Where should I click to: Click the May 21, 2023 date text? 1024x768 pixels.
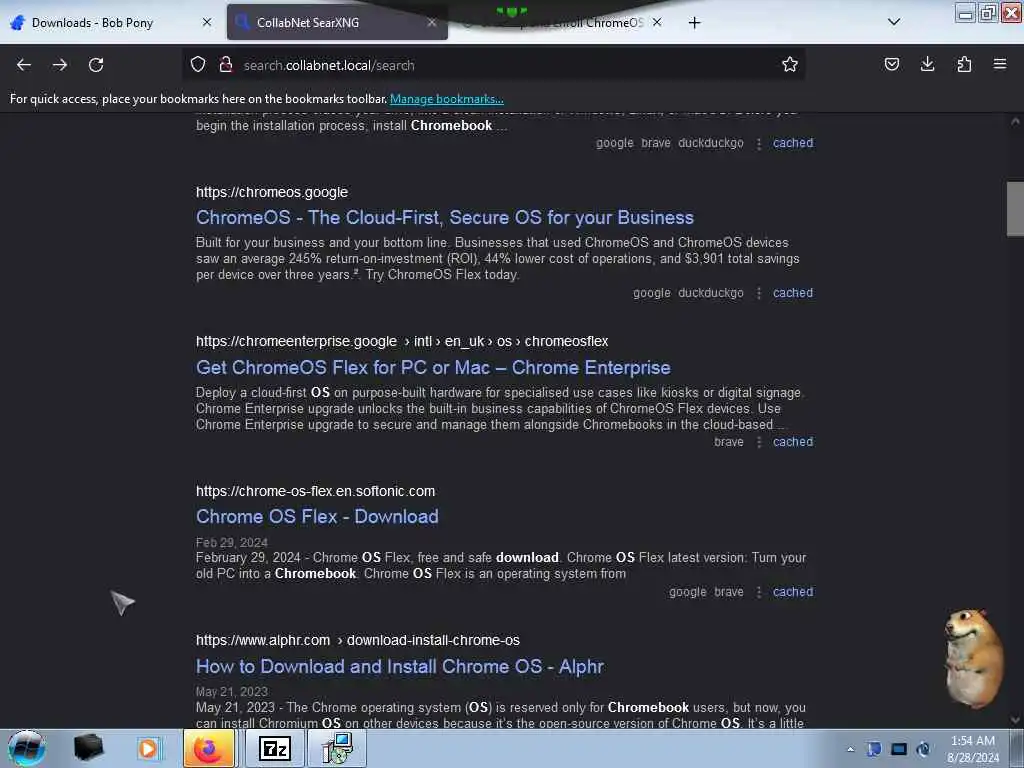[231, 692]
